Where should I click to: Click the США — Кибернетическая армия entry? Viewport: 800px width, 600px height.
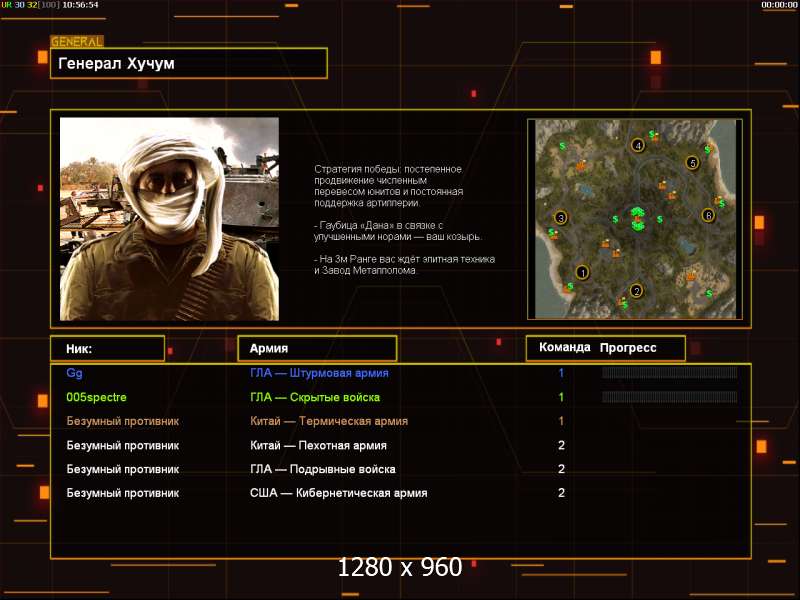click(x=338, y=493)
